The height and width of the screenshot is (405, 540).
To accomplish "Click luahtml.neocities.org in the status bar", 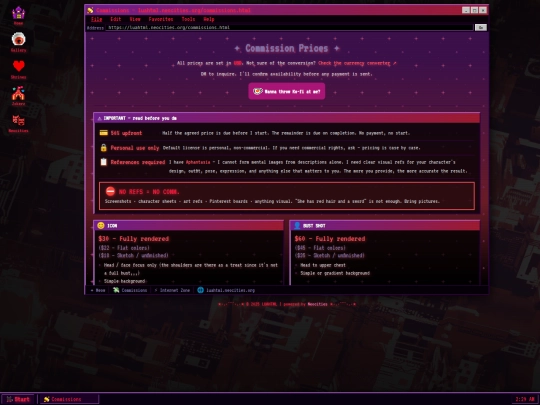I will pos(230,290).
